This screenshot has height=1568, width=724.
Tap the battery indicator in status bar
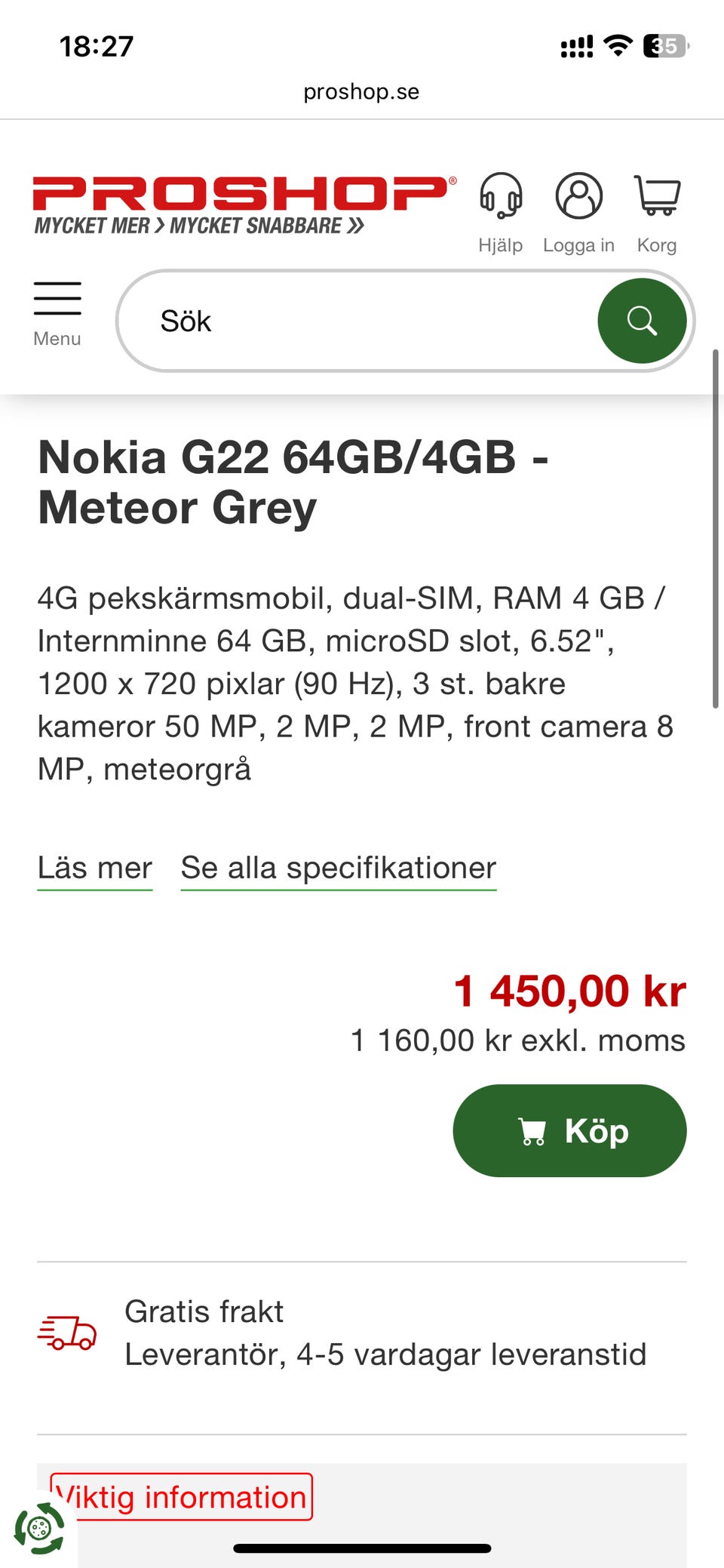(x=664, y=46)
